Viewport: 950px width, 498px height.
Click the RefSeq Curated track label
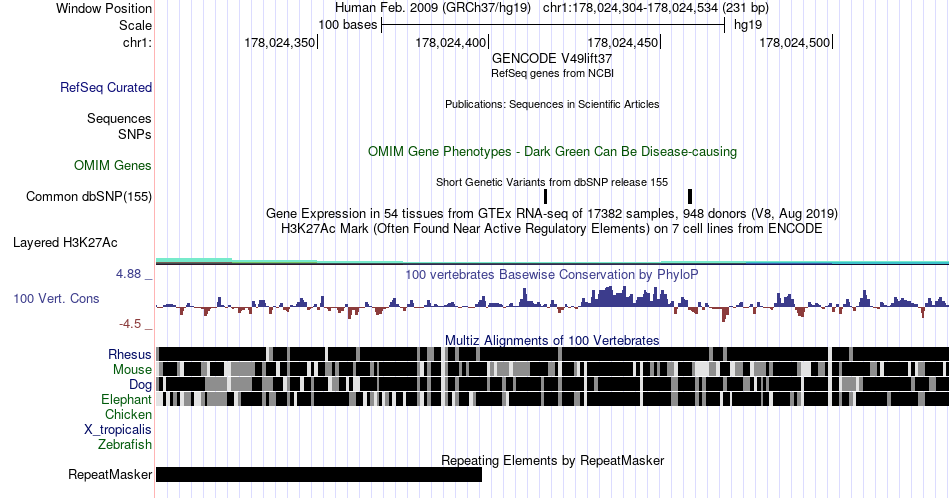105,87
